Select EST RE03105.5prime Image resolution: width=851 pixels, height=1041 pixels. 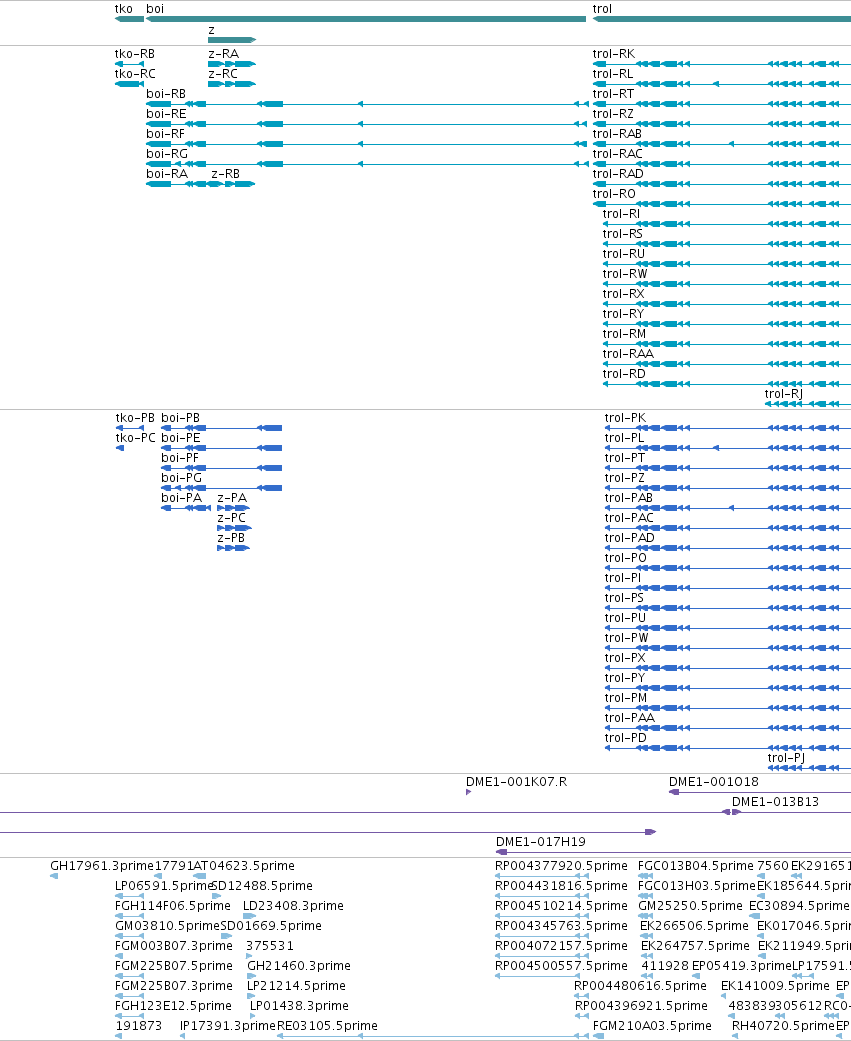[327, 1025]
